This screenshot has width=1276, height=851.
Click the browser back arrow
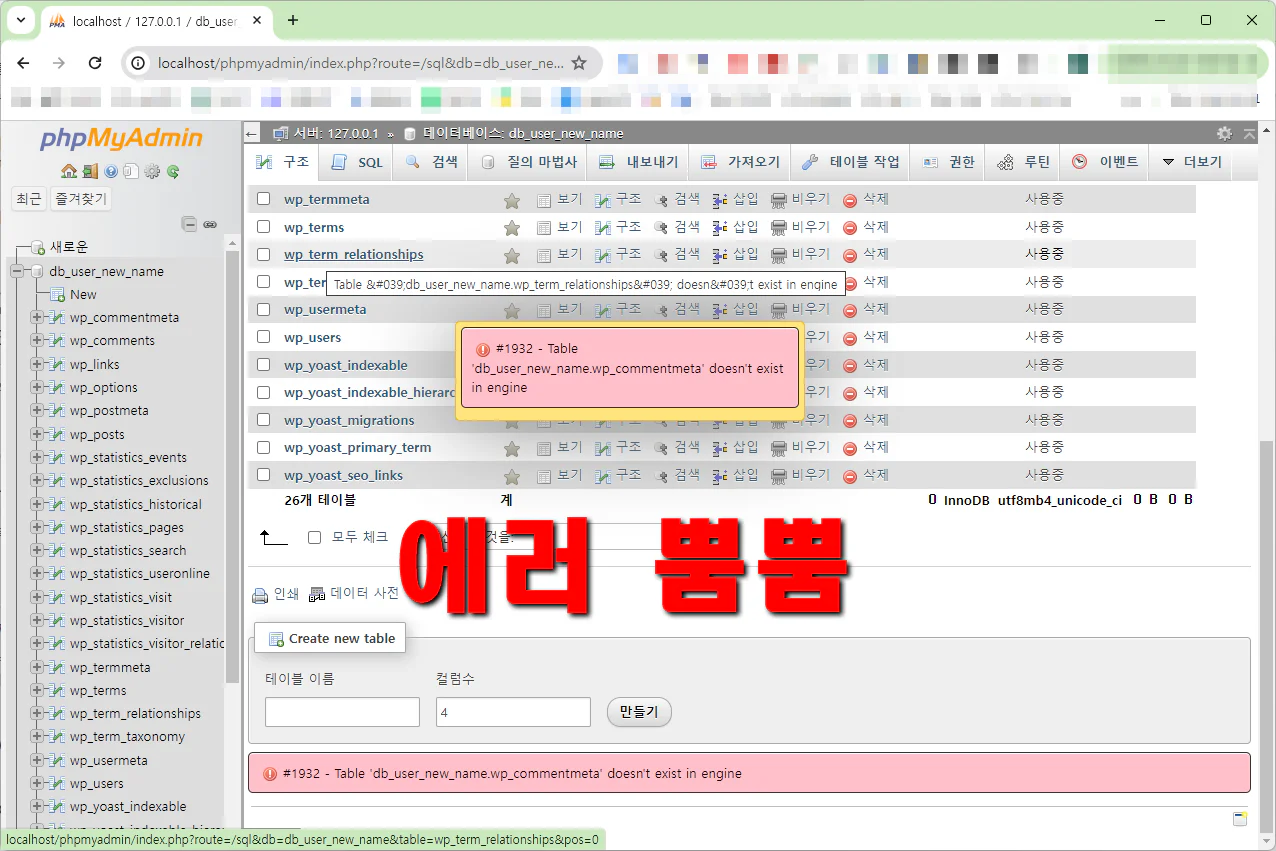pos(24,63)
